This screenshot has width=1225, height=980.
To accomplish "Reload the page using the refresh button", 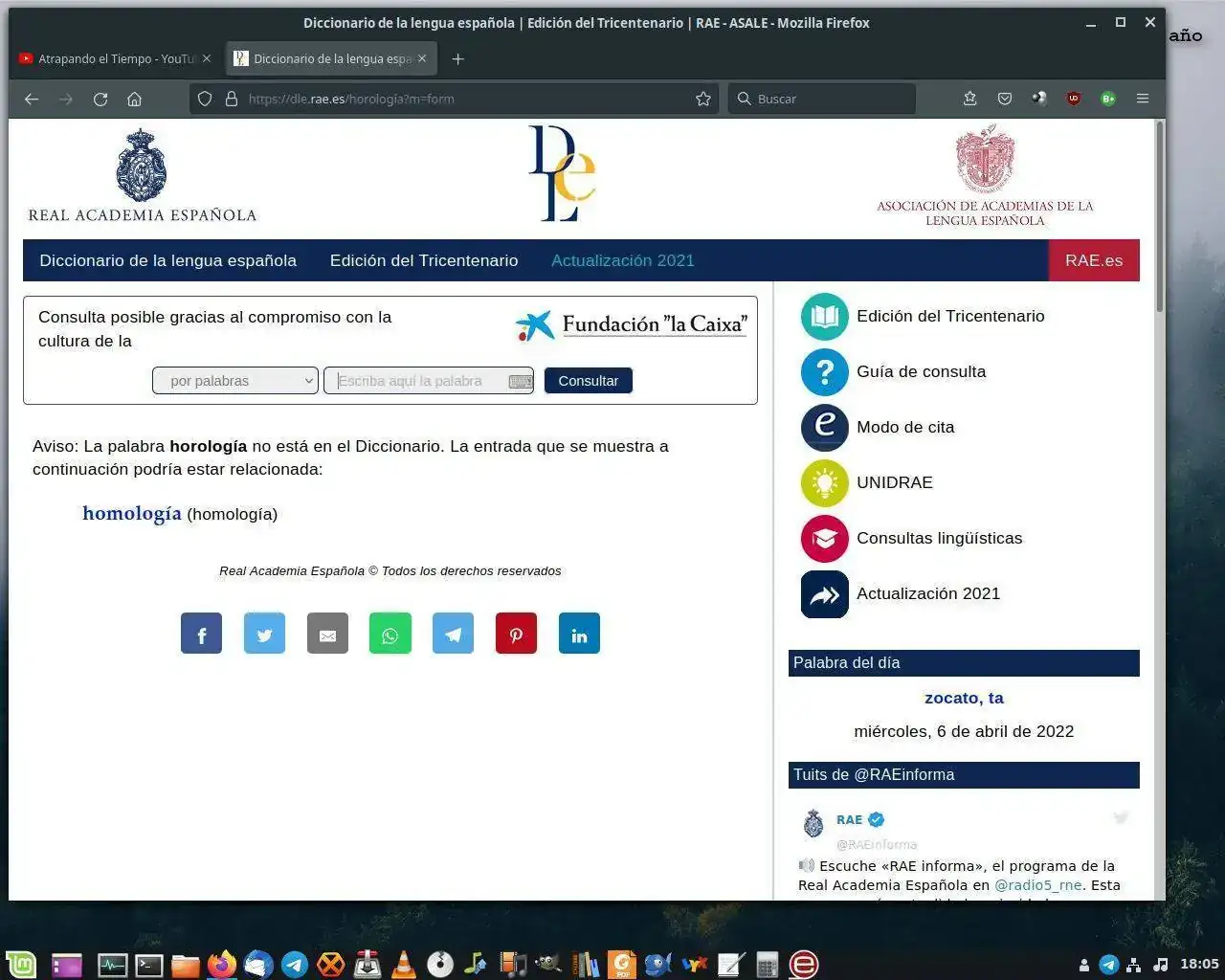I will point(100,99).
